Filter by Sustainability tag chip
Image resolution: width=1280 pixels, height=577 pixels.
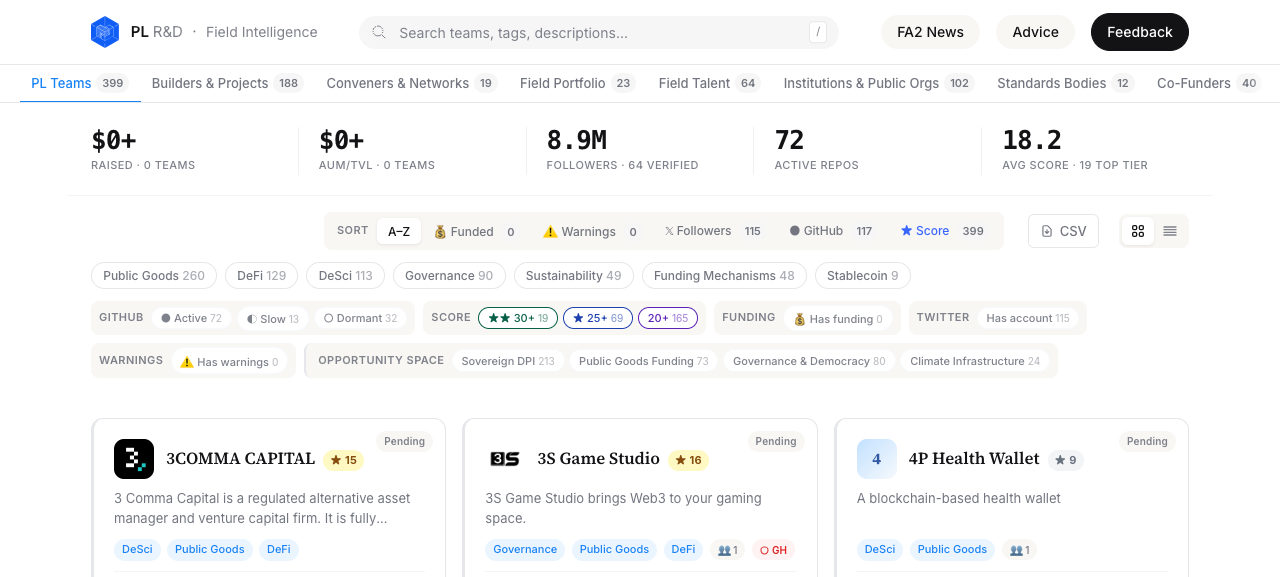click(574, 276)
